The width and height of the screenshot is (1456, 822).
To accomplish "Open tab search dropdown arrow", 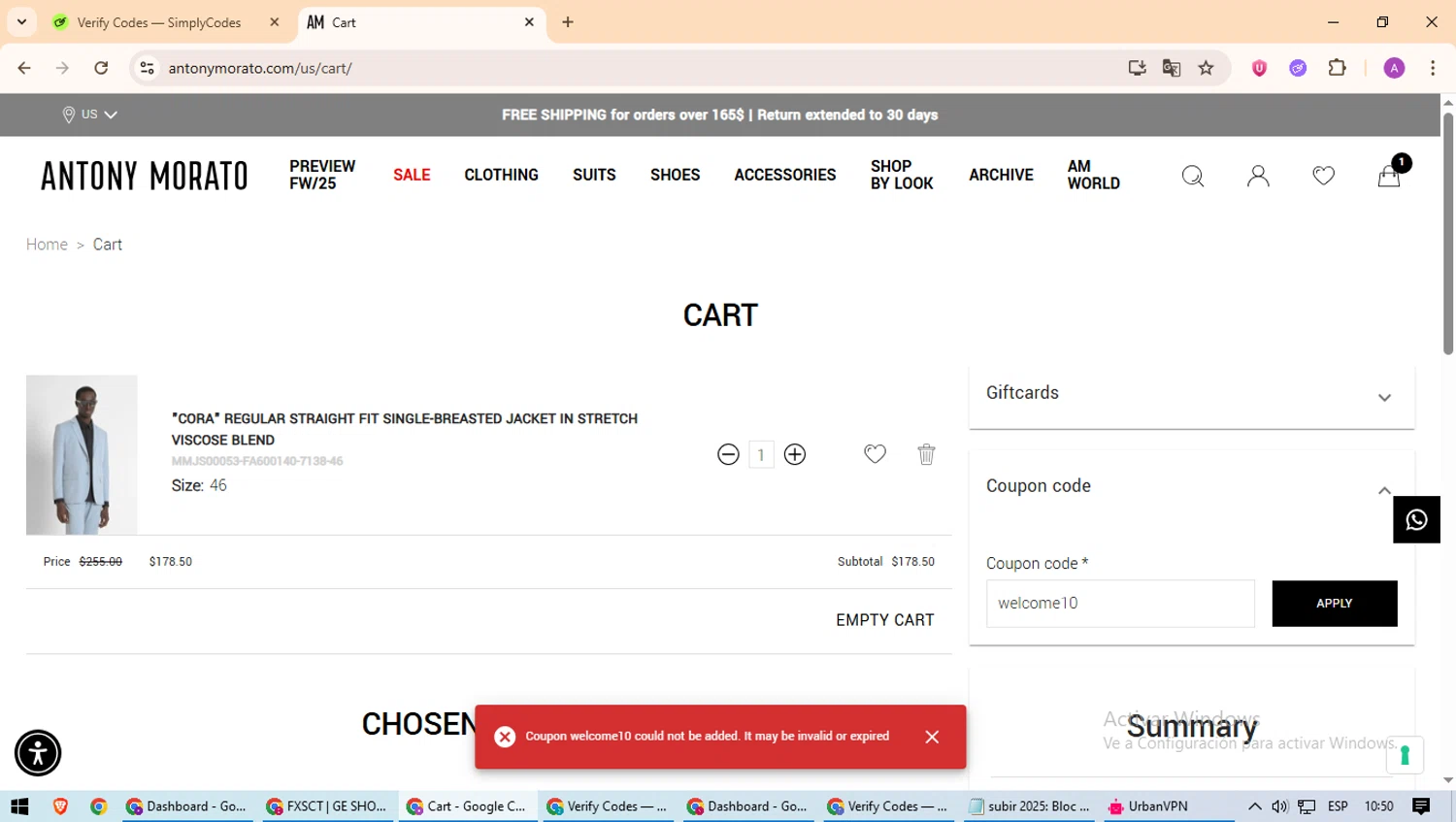I will (21, 22).
